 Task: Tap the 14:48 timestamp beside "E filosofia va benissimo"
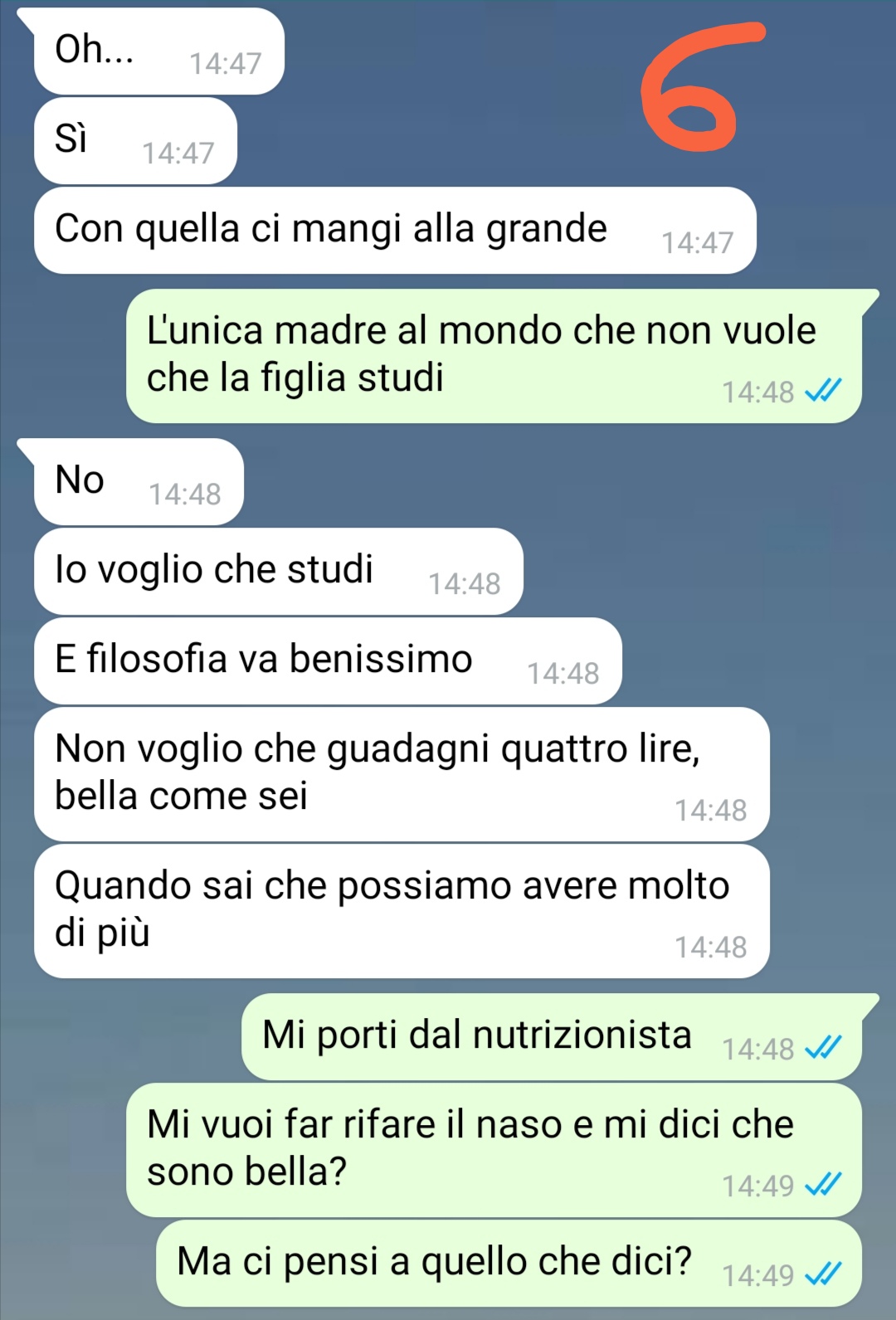(x=563, y=673)
